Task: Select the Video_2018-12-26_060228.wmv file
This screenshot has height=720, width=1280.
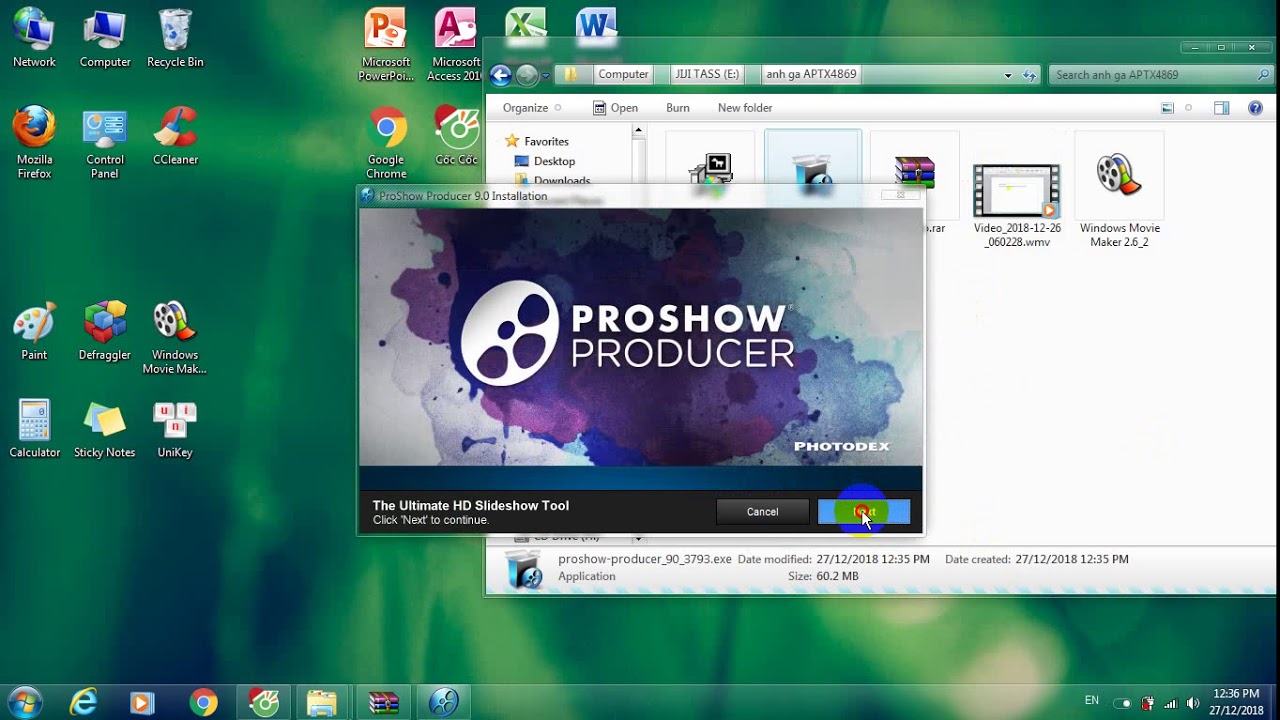Action: (x=1017, y=205)
